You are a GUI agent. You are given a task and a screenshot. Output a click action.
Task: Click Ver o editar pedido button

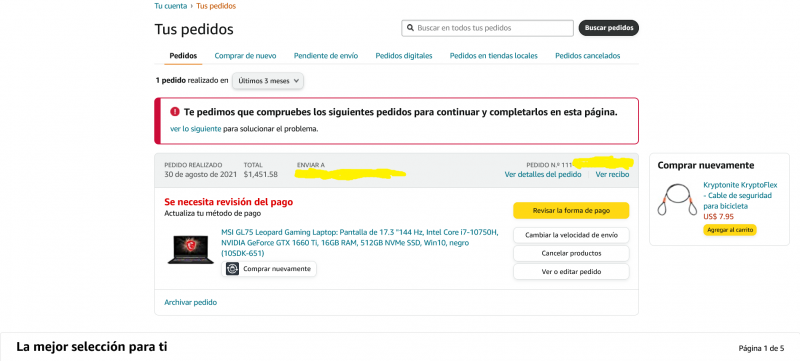point(571,272)
